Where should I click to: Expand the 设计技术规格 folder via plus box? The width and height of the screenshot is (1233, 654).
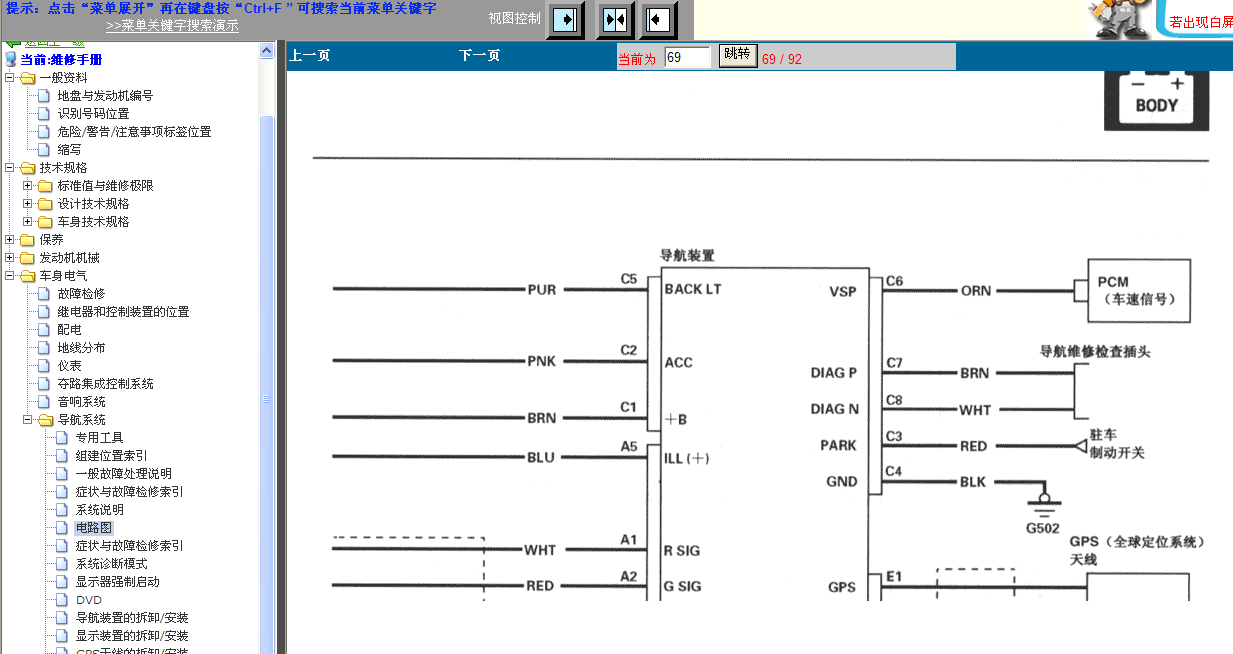point(28,204)
